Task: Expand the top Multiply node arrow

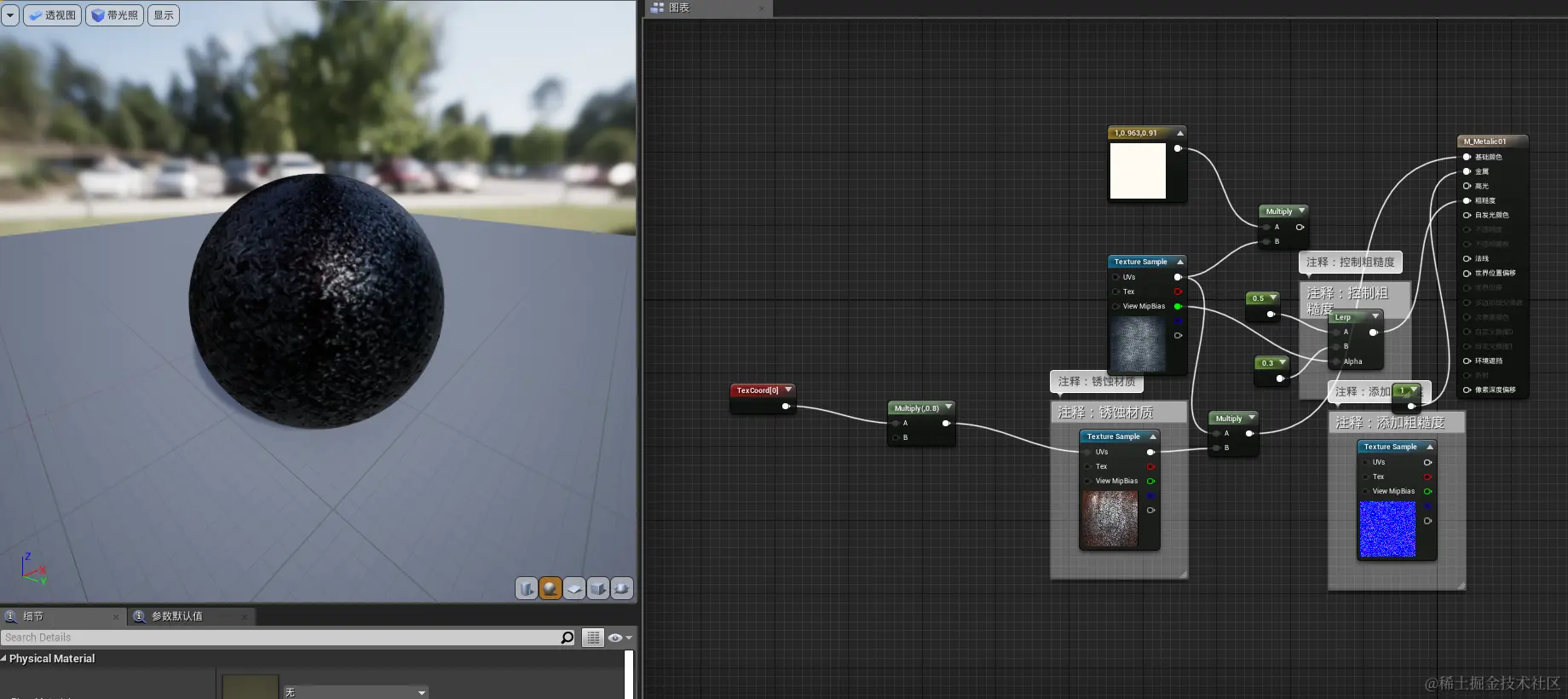Action: 1301,211
